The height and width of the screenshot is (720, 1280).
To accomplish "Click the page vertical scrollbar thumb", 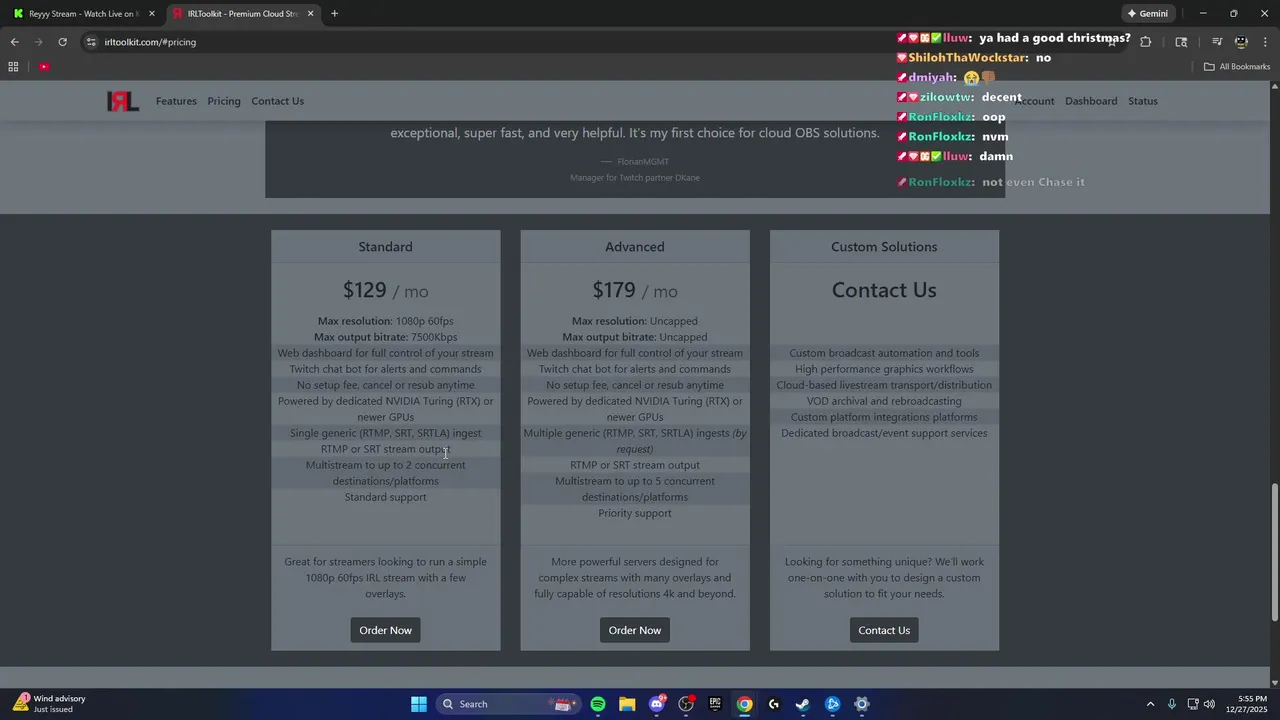I will pos(1274,552).
